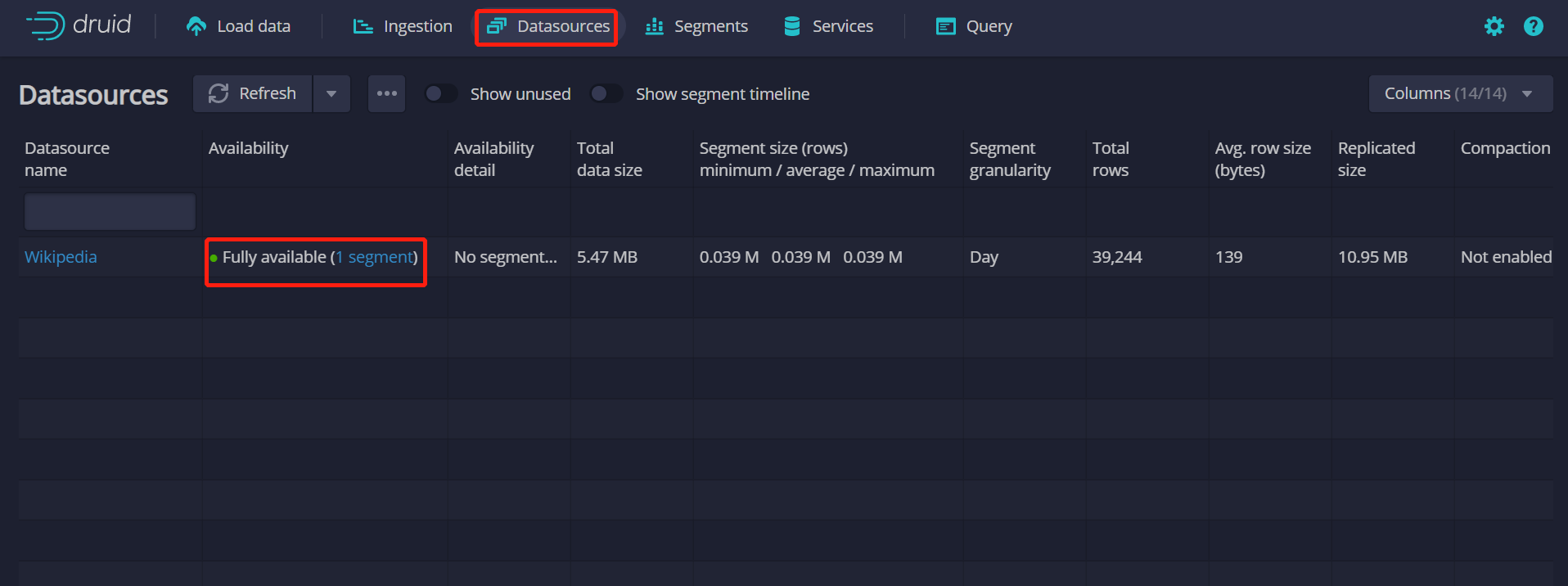Click the Total data size column header
The width and height of the screenshot is (1568, 586).
pos(632,159)
